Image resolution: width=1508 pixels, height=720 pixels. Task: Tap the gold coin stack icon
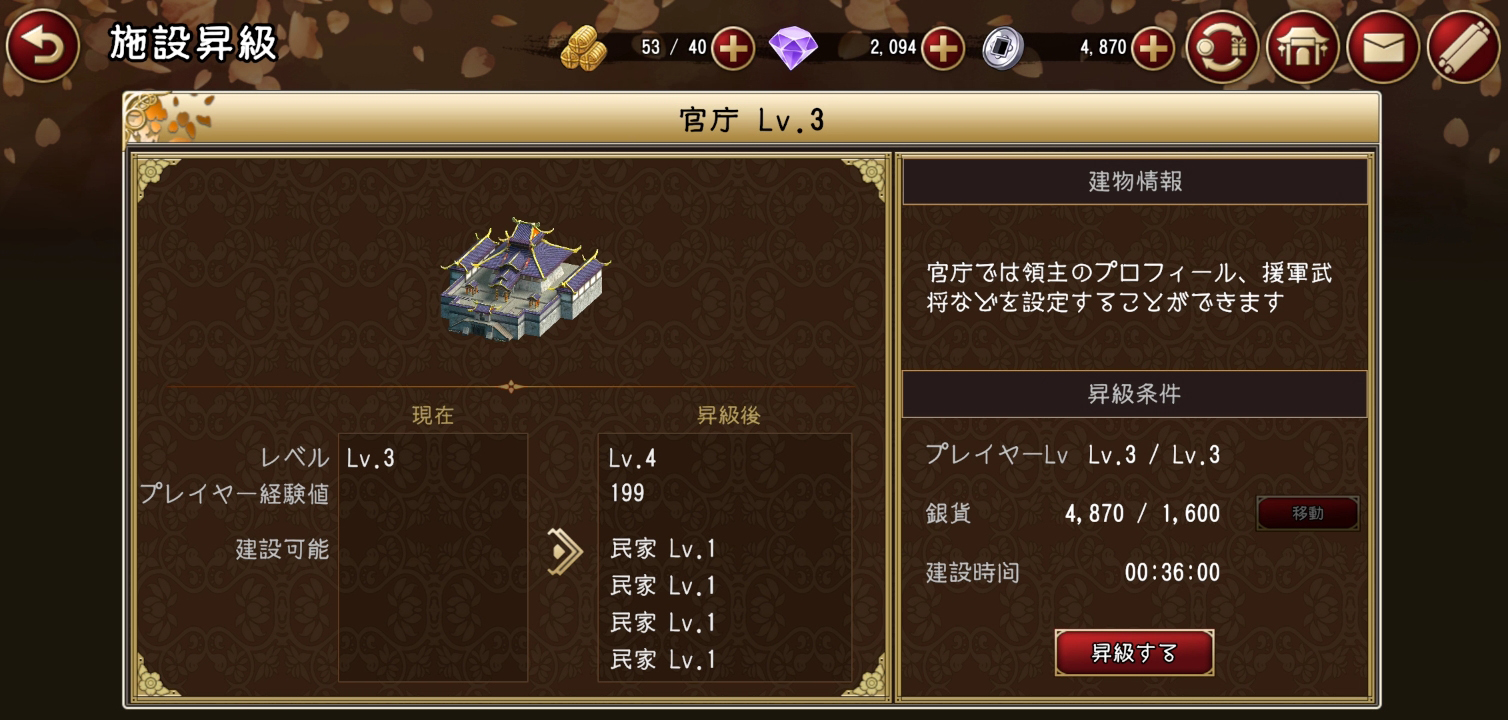(583, 48)
